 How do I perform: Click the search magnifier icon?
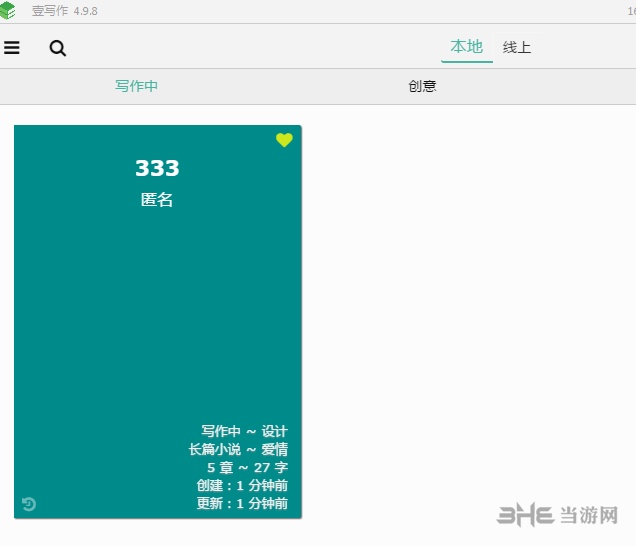[58, 48]
